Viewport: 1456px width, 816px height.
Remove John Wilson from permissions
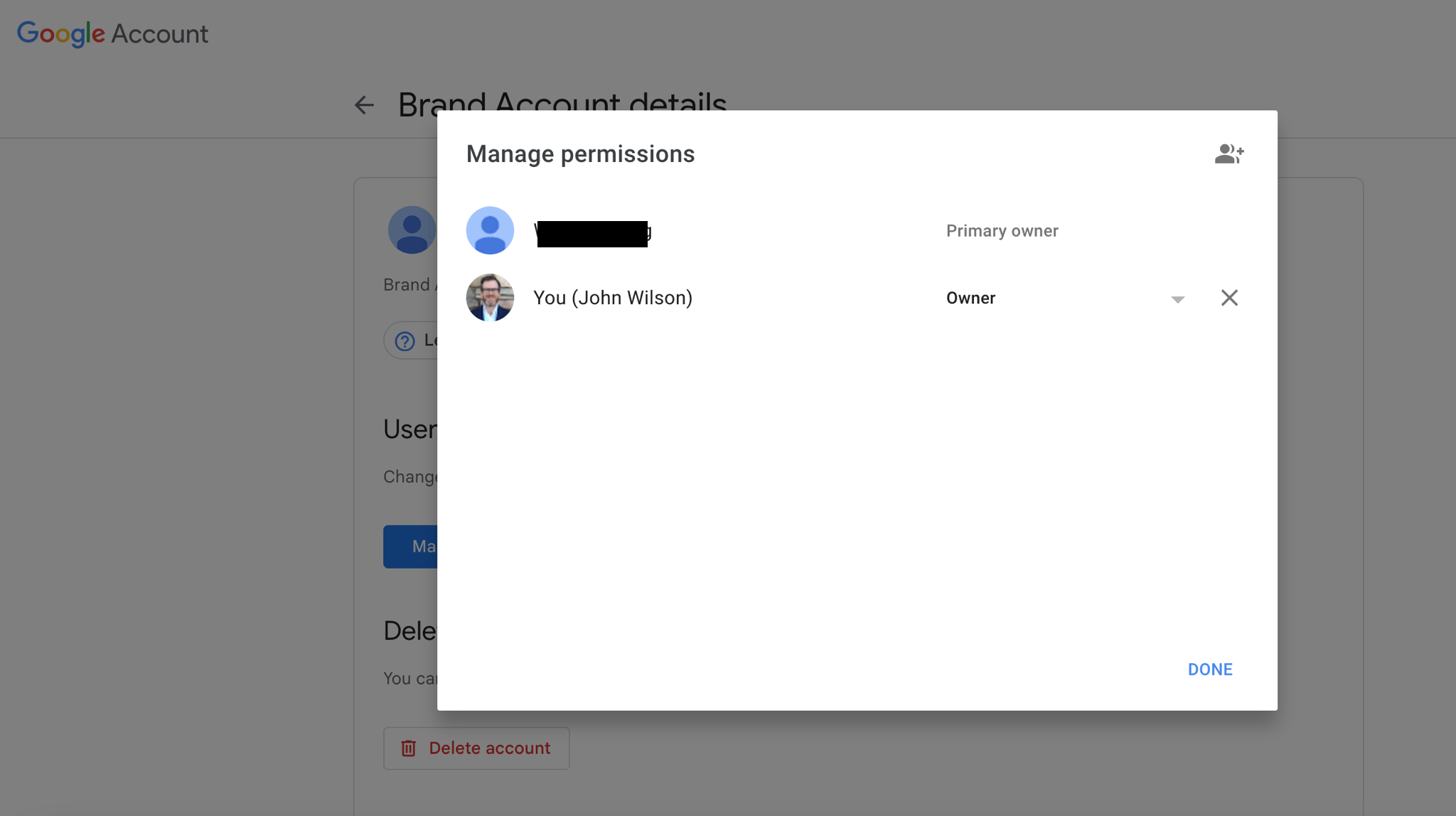[x=1229, y=298]
